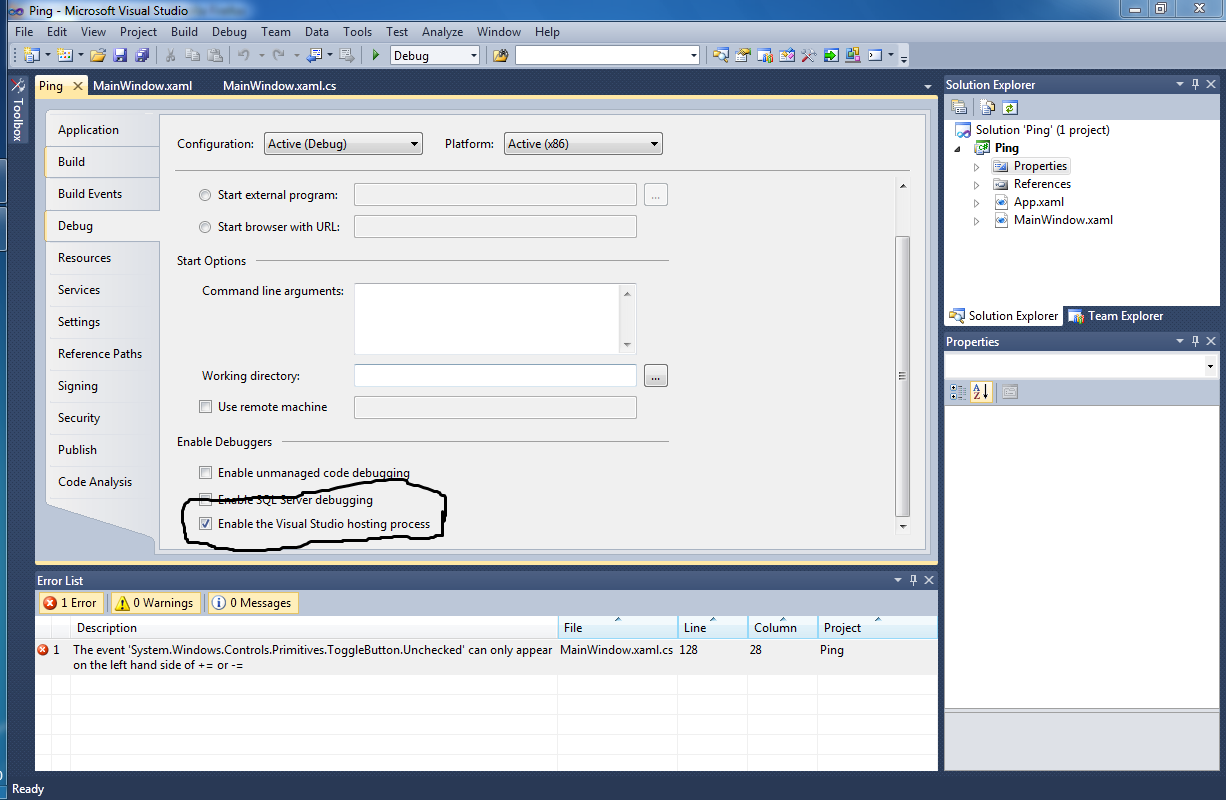Click the Refresh icon in Solution Explorer
The width and height of the screenshot is (1226, 800).
1010,107
